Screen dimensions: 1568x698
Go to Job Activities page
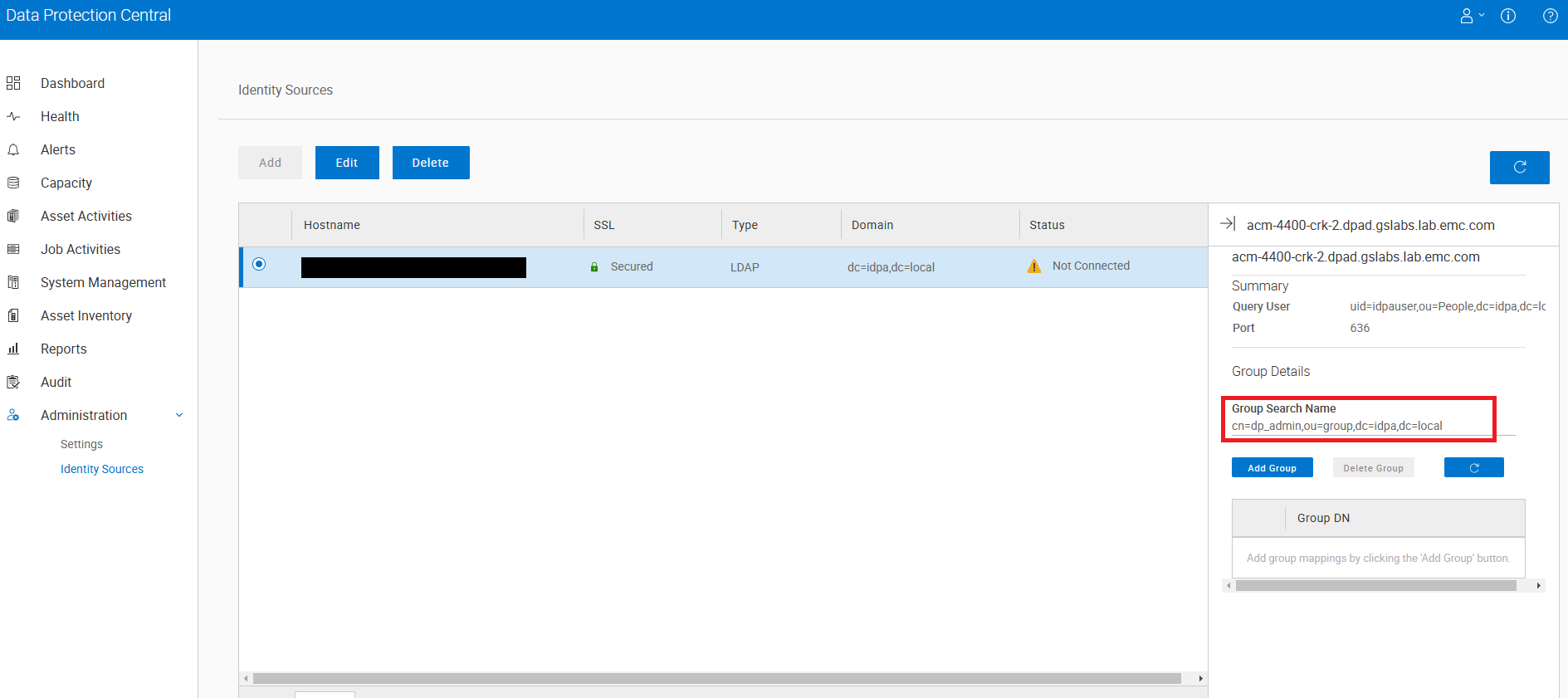(x=81, y=249)
